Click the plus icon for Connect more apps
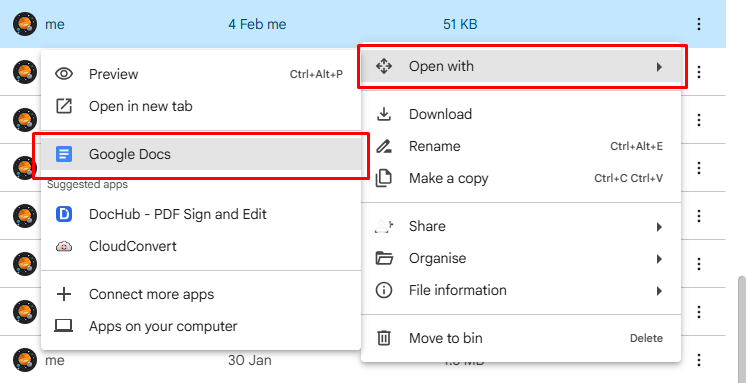Screen dimensions: 746x383 64,294
